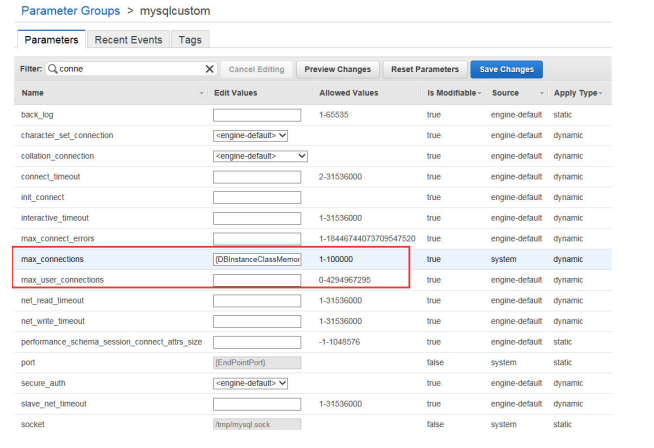Expand collation_connection value dropdown

coord(260,156)
